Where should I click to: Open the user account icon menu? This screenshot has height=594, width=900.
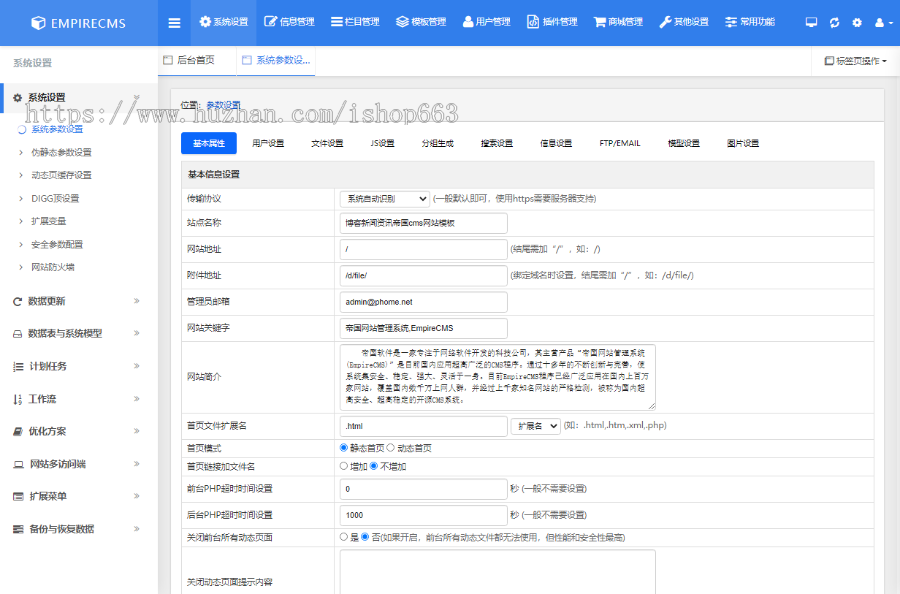pos(882,22)
